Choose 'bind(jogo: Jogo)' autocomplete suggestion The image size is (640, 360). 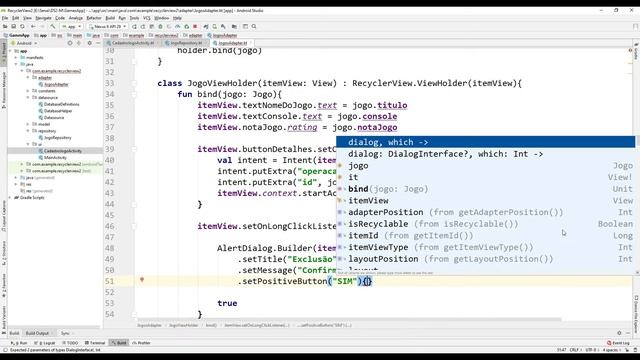tap(485, 189)
